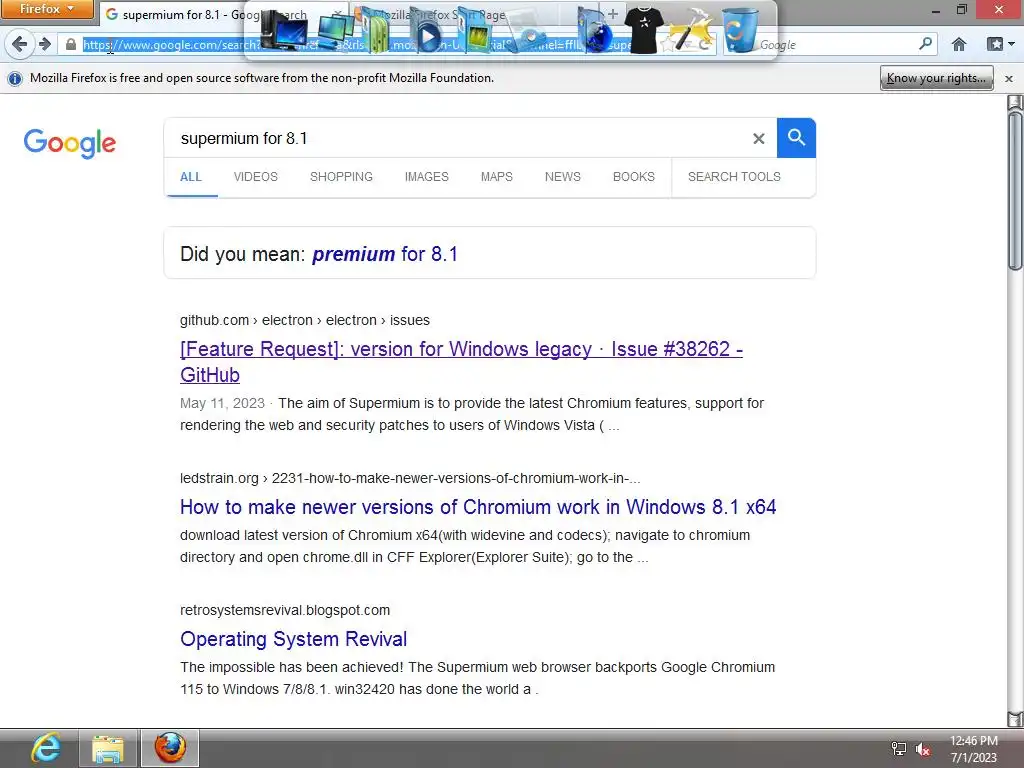This screenshot has width=1024, height=768.
Task: Open SEARCH TOOLS options
Action: pyautogui.click(x=734, y=177)
